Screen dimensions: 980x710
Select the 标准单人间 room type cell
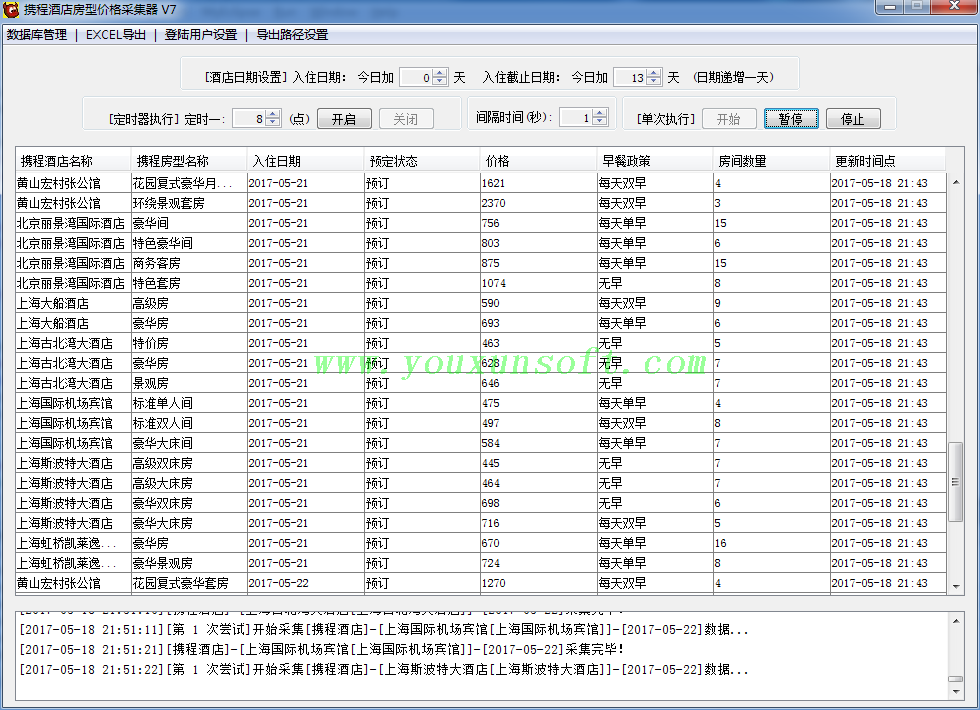(x=189, y=403)
